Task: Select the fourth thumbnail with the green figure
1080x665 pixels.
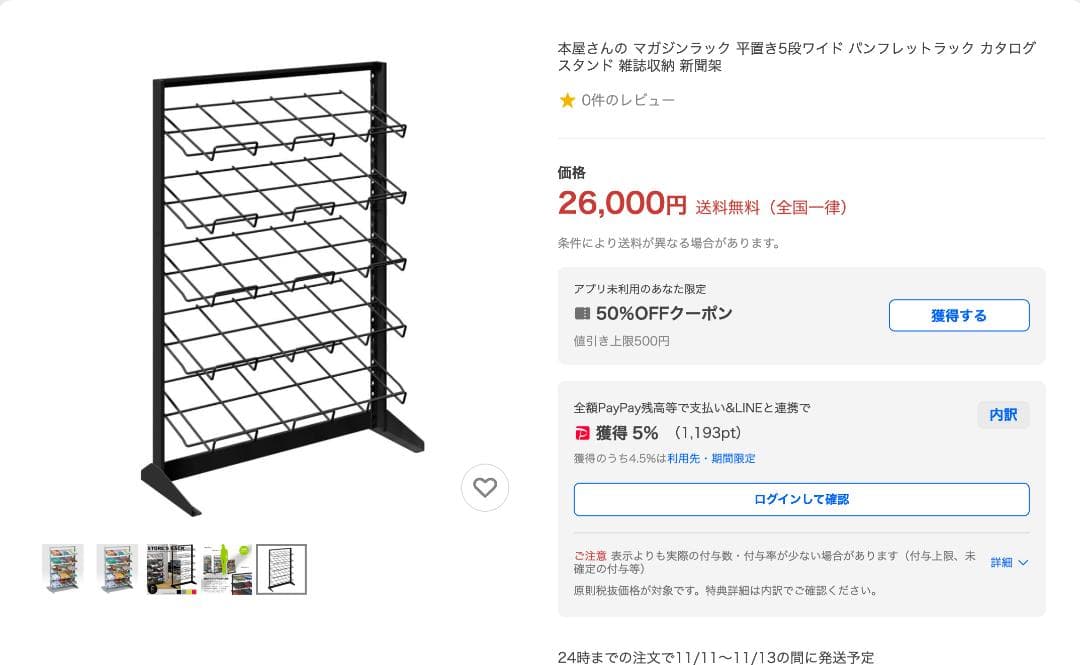Action: [225, 568]
